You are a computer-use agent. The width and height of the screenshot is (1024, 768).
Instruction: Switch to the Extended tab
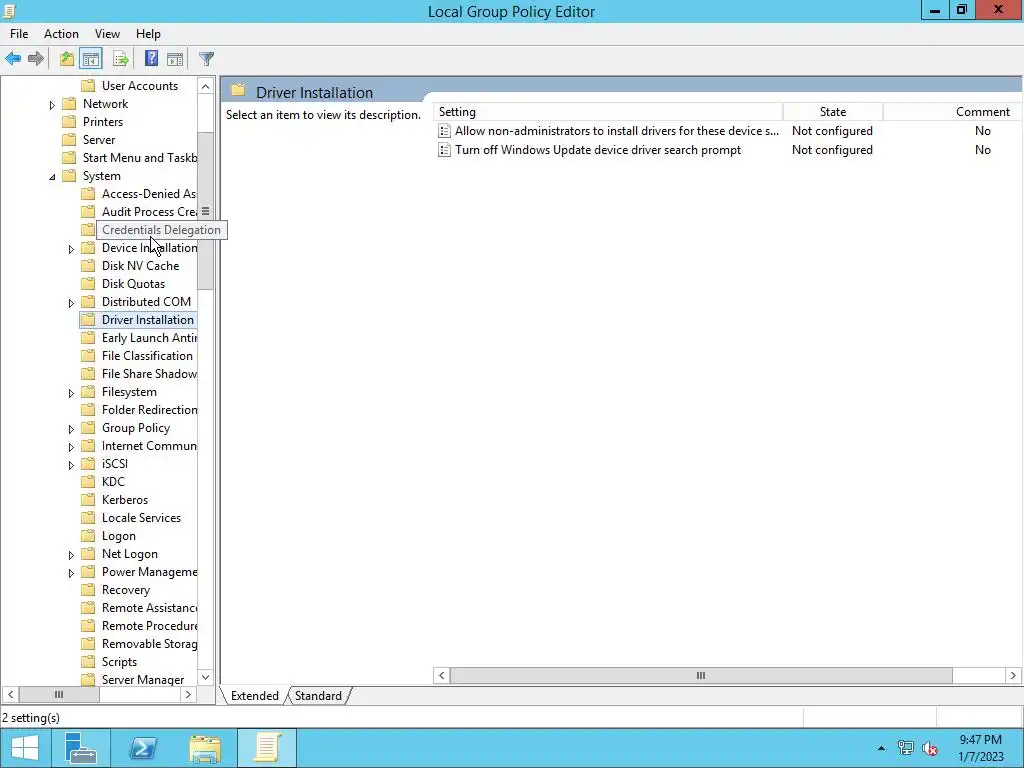pos(255,696)
